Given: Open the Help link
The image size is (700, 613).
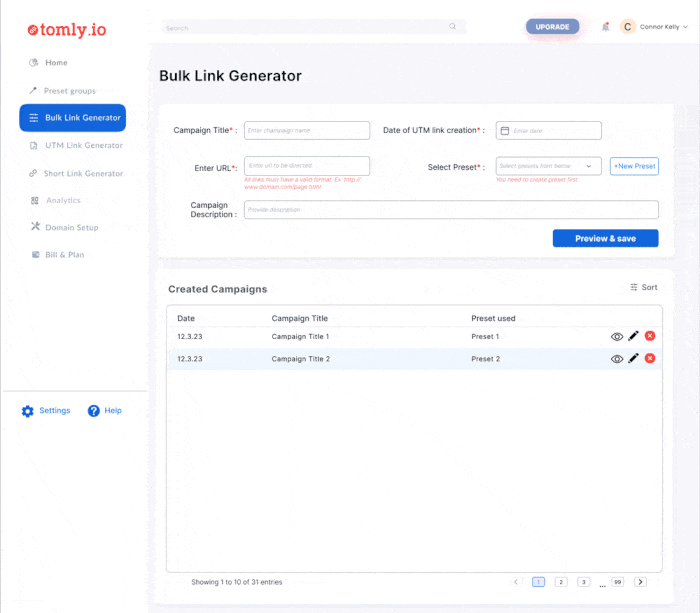Looking at the screenshot, I should click(x=113, y=410).
